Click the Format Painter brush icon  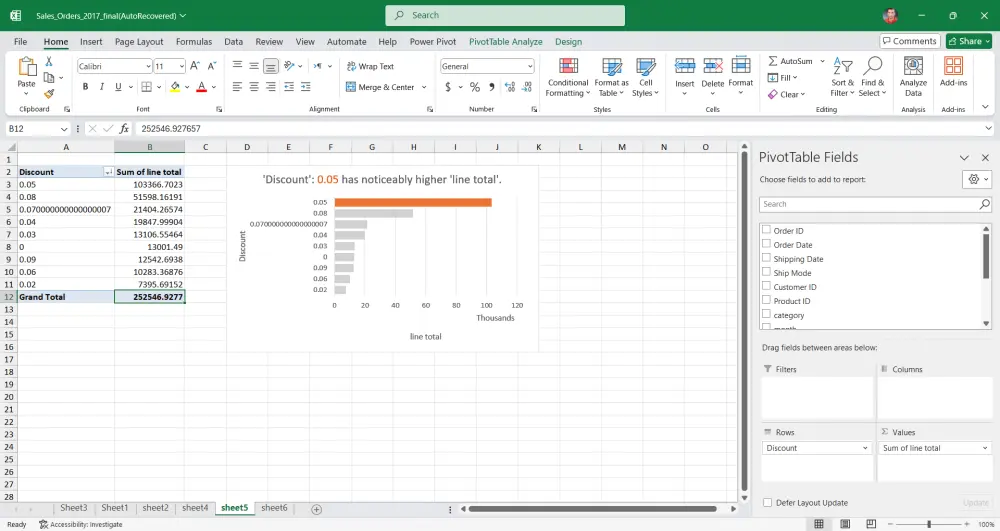[48, 94]
